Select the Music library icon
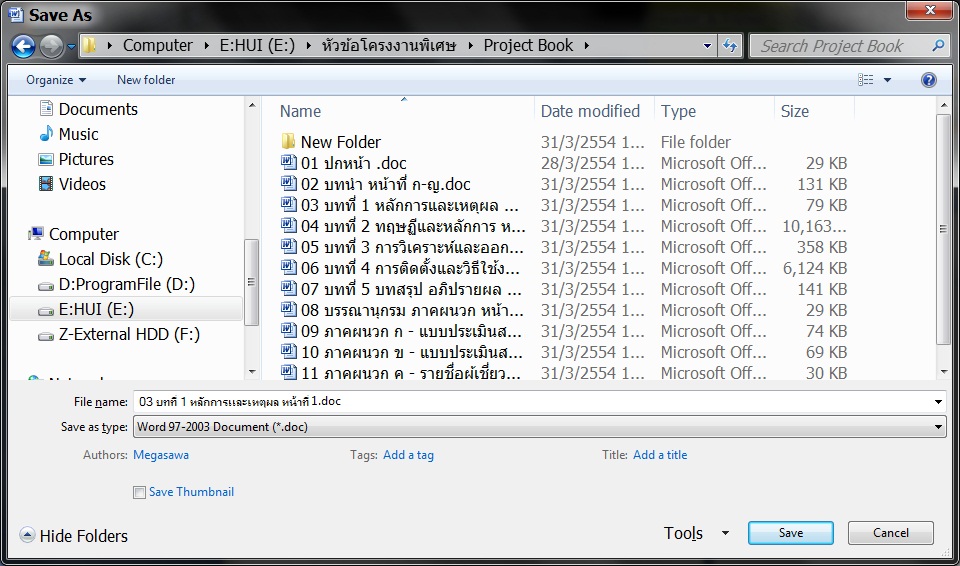 coord(46,134)
